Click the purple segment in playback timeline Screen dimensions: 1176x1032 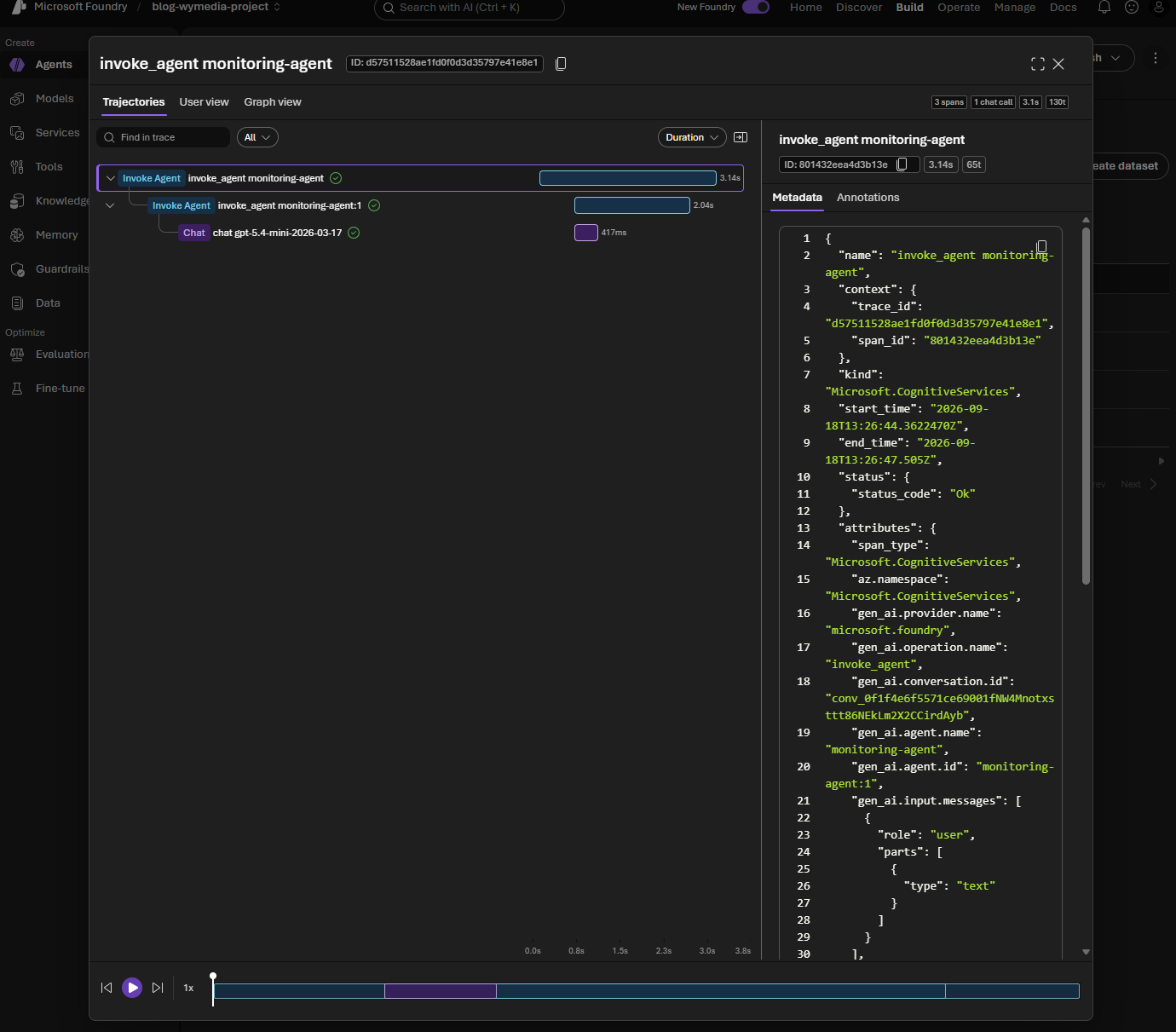point(441,991)
